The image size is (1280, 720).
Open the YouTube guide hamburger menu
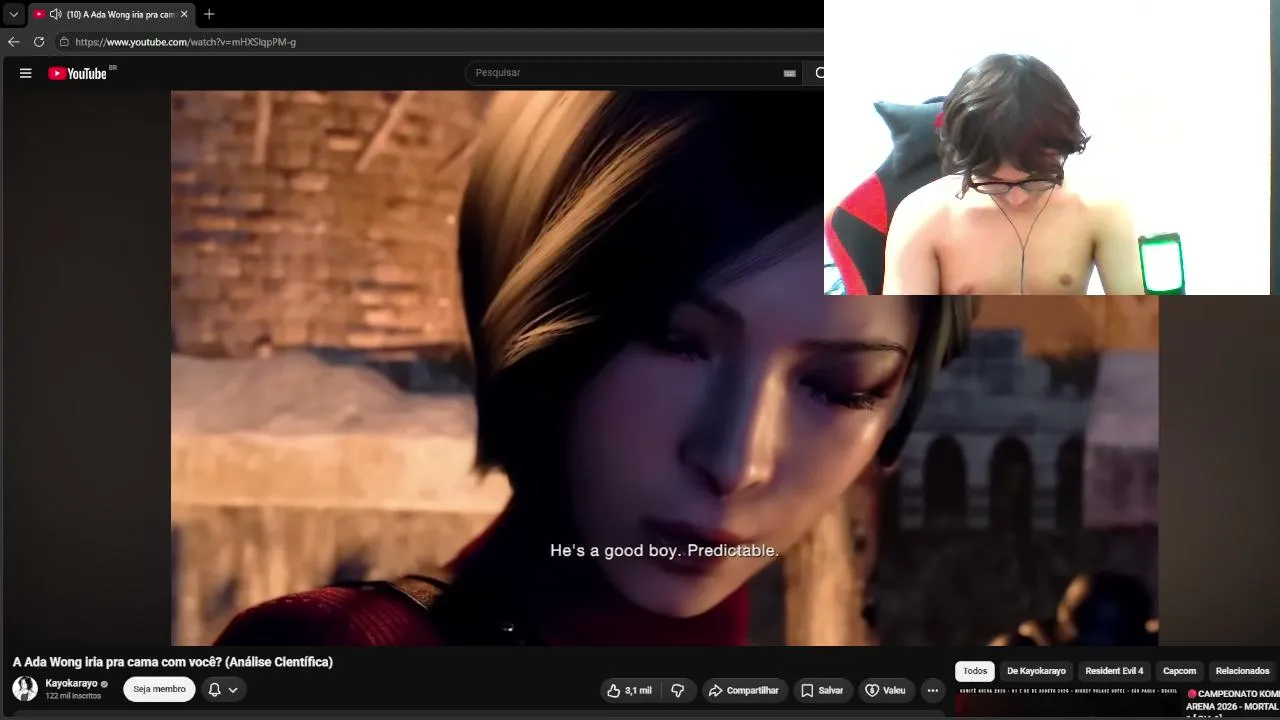(x=26, y=73)
